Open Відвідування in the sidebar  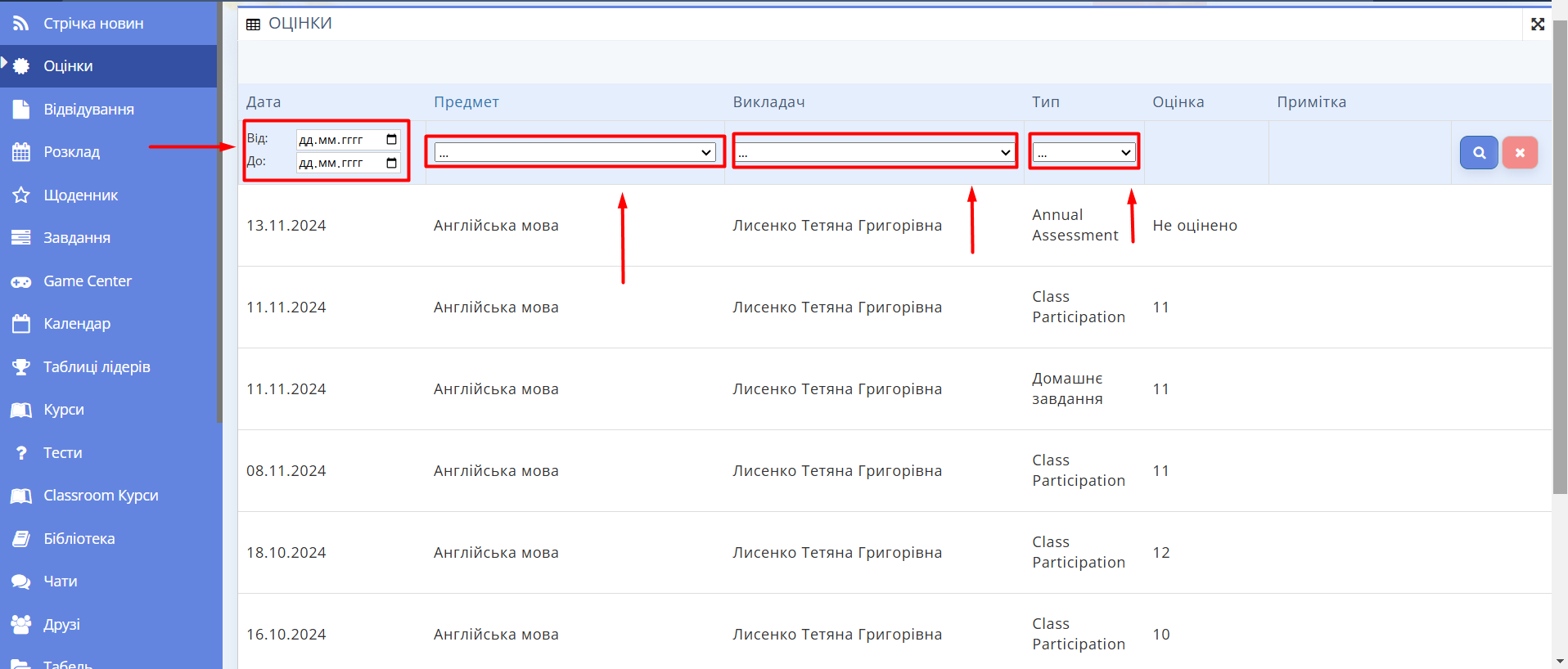click(x=88, y=110)
